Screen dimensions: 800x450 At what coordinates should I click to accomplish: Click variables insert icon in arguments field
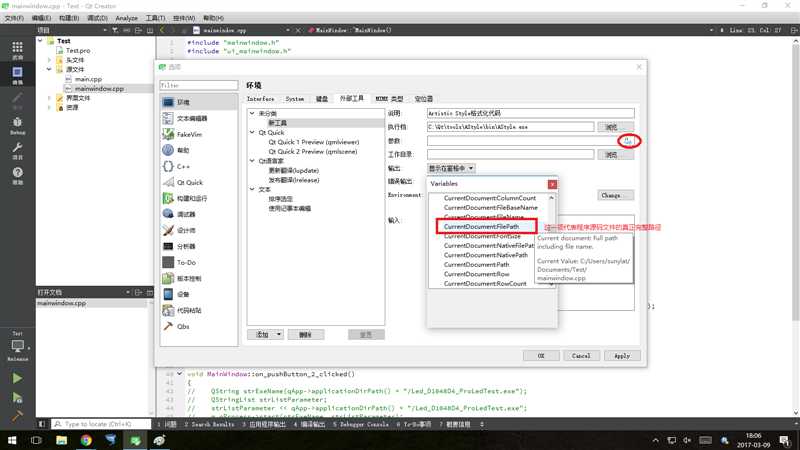(x=628, y=141)
